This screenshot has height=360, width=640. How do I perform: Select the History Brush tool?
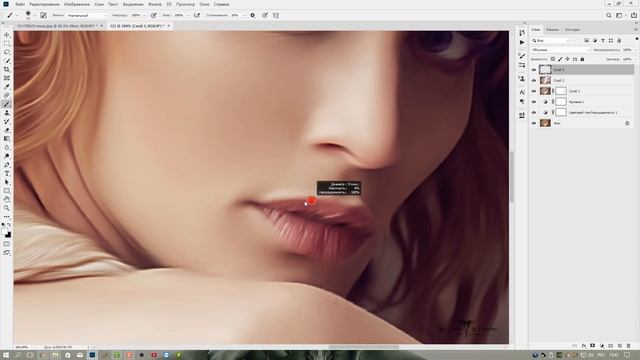click(x=7, y=121)
